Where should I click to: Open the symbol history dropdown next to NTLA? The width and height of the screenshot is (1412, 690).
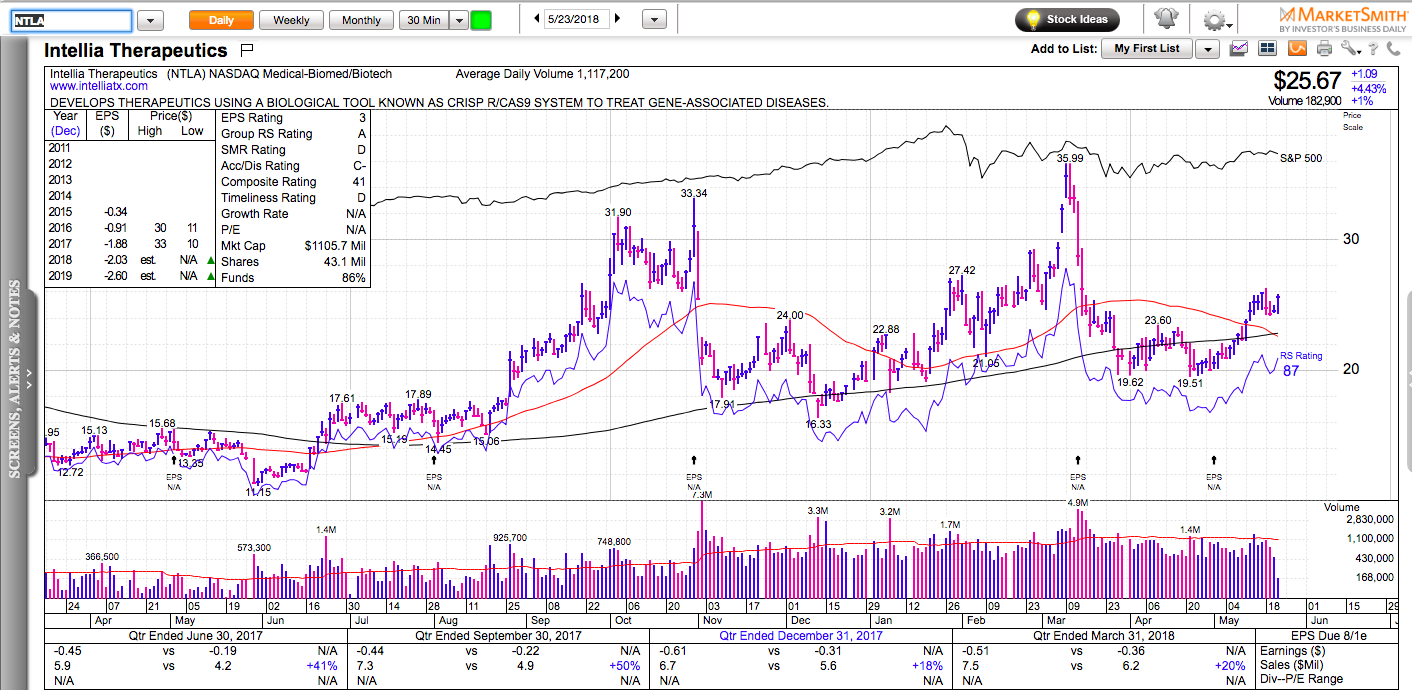coord(150,20)
